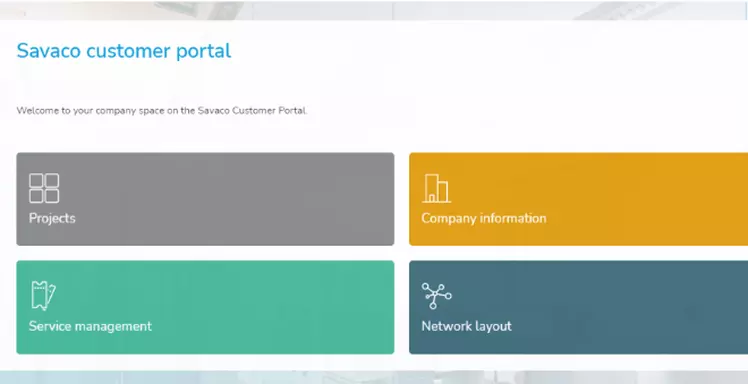Click the 'Network layout' tile label
Image resolution: width=748 pixels, height=384 pixels.
pos(467,326)
